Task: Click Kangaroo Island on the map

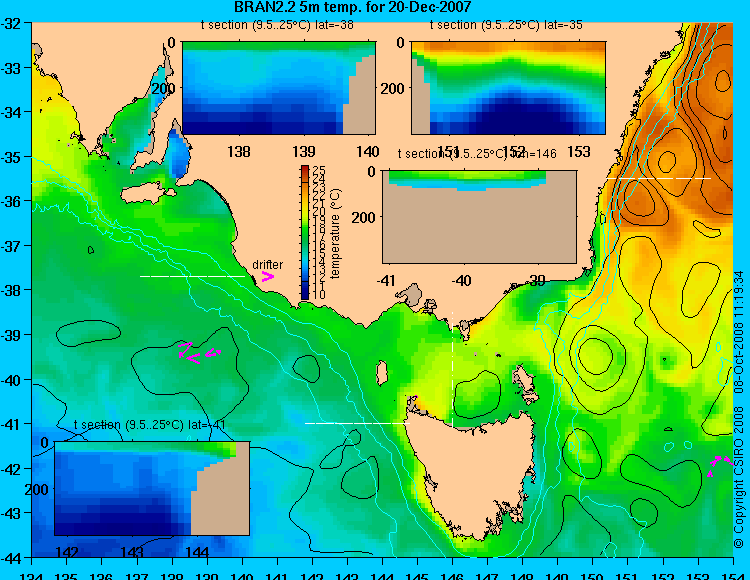Action: click(x=147, y=193)
